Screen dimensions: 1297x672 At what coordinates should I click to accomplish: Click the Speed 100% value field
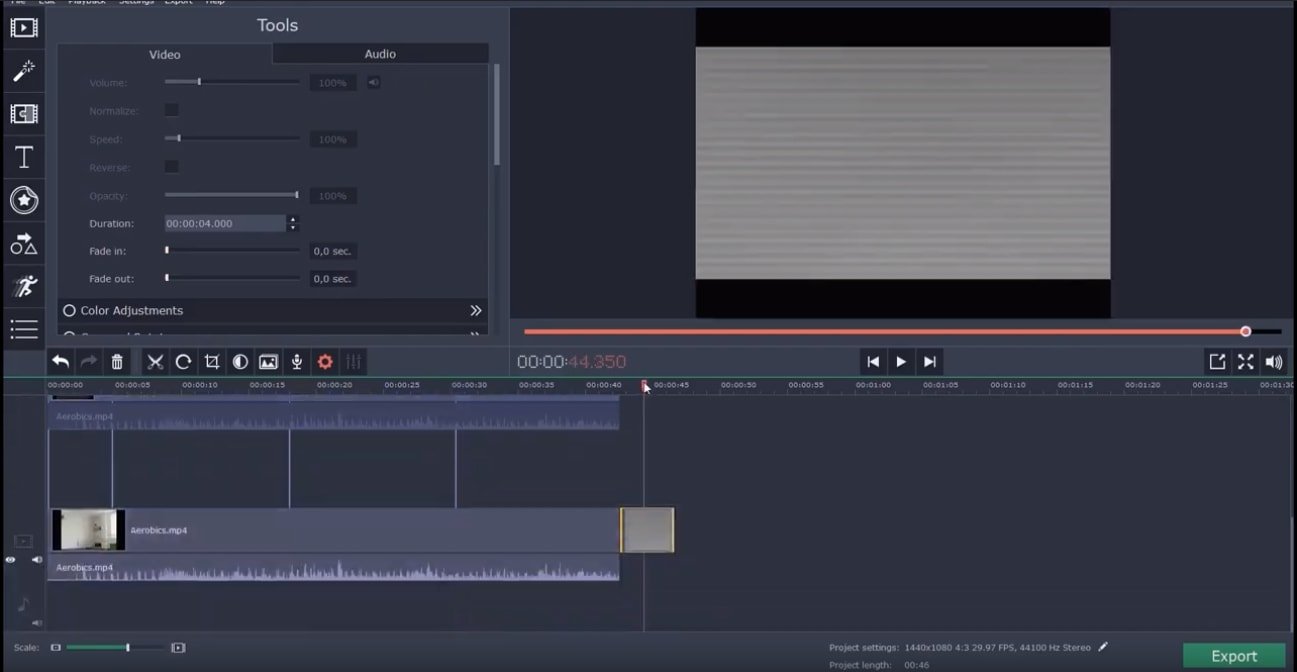pyautogui.click(x=333, y=139)
